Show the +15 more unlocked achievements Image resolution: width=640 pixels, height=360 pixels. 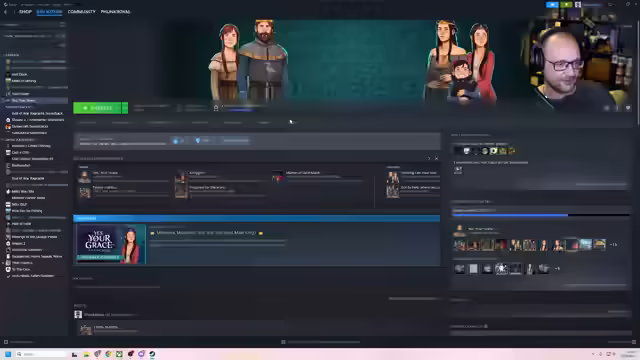coord(613,244)
